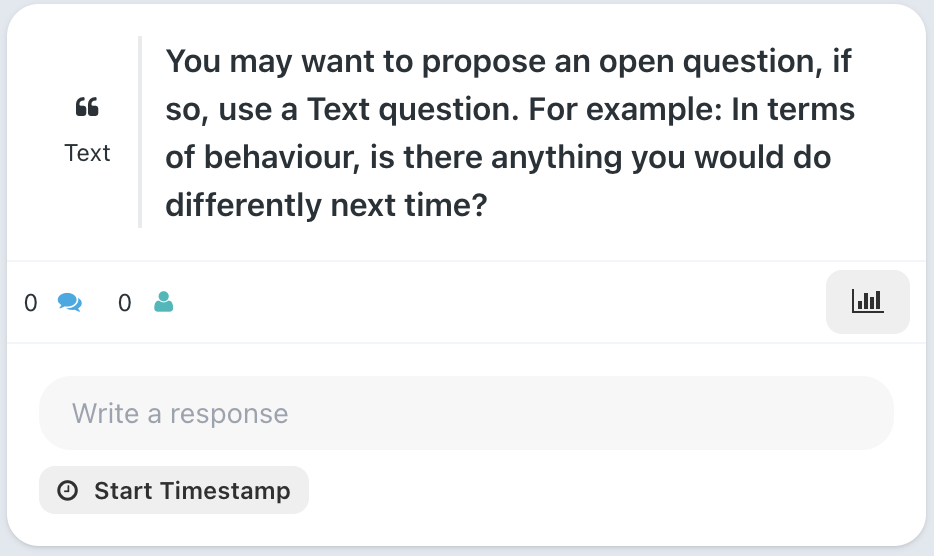Screen dimensions: 934x556
Task: Click the 'of behaviour' question line
Action: [498, 157]
